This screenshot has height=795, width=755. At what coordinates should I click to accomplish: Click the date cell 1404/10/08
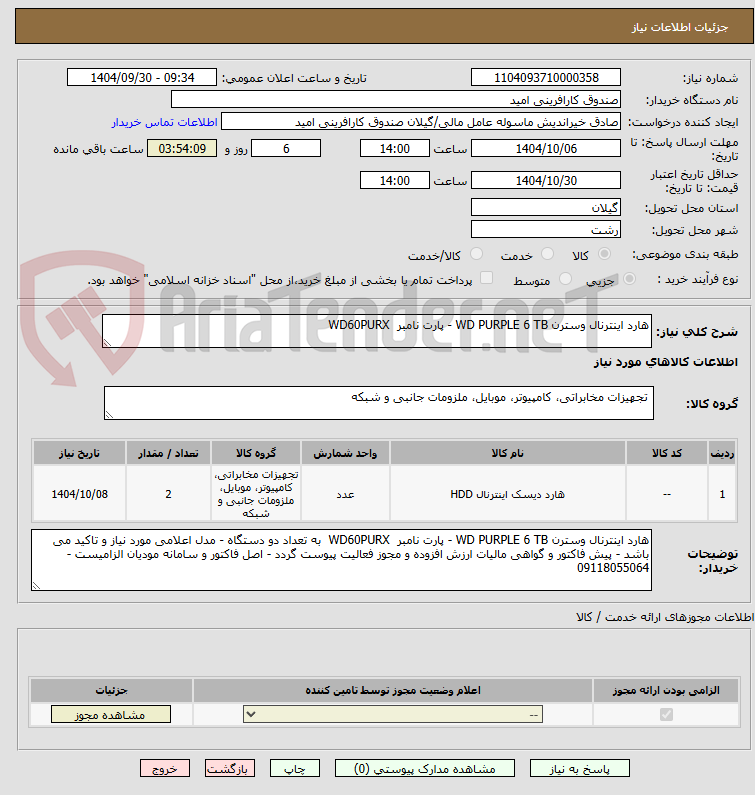pos(79,493)
